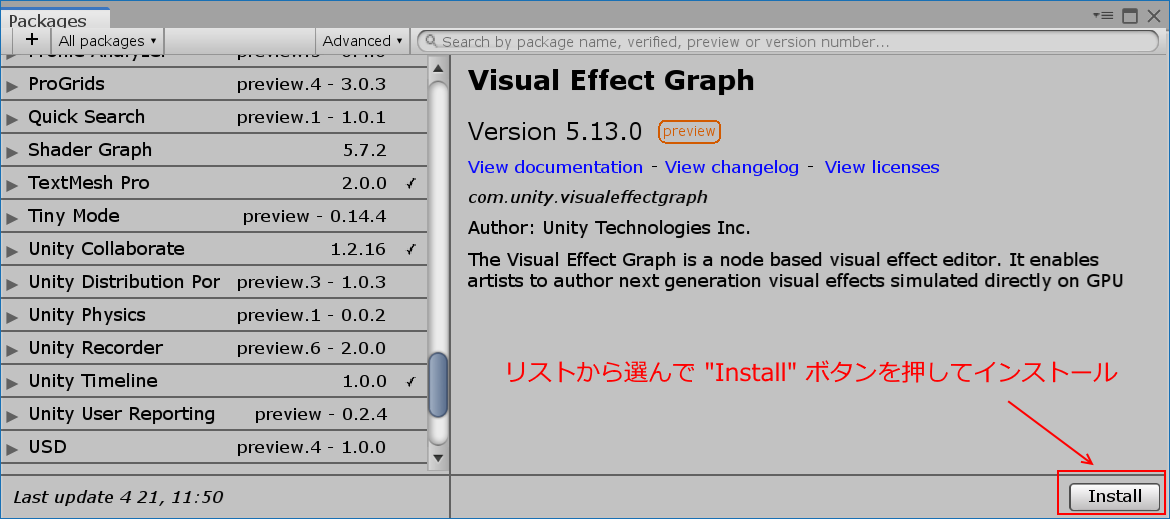
Task: Click the list scrollbar up arrow
Action: (x=439, y=67)
